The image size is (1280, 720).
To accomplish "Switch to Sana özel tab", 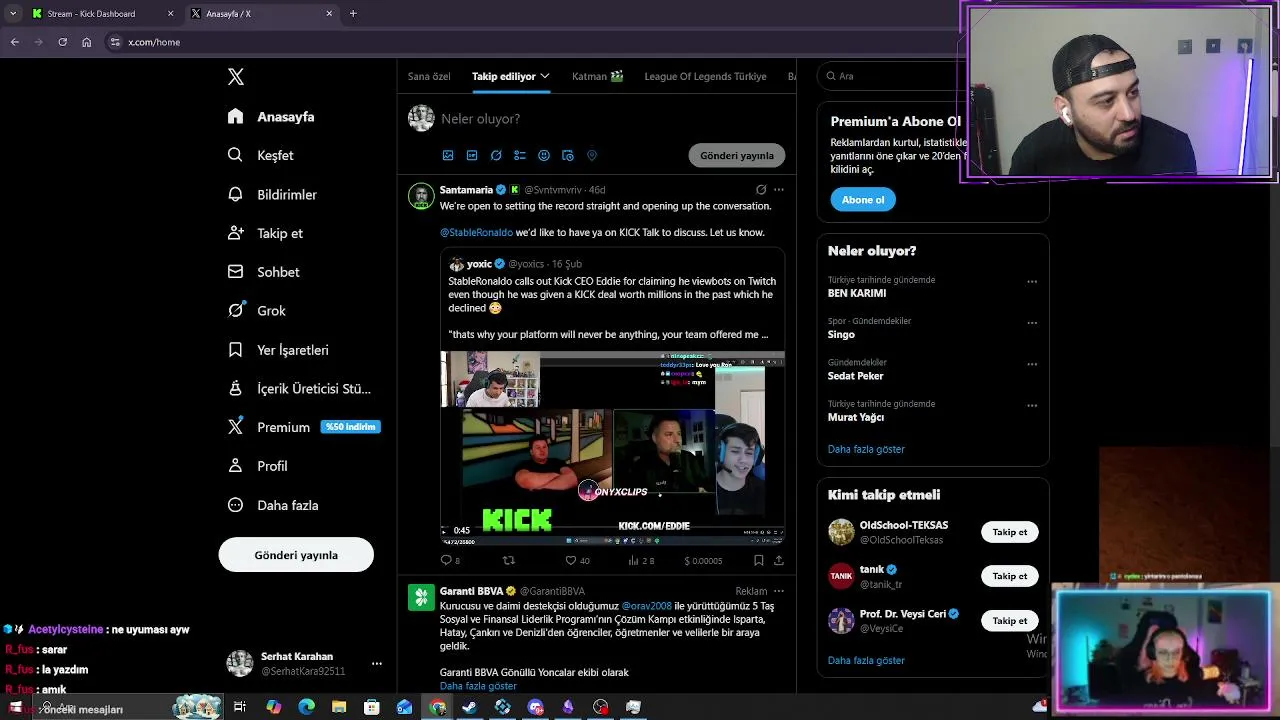I will coord(429,76).
